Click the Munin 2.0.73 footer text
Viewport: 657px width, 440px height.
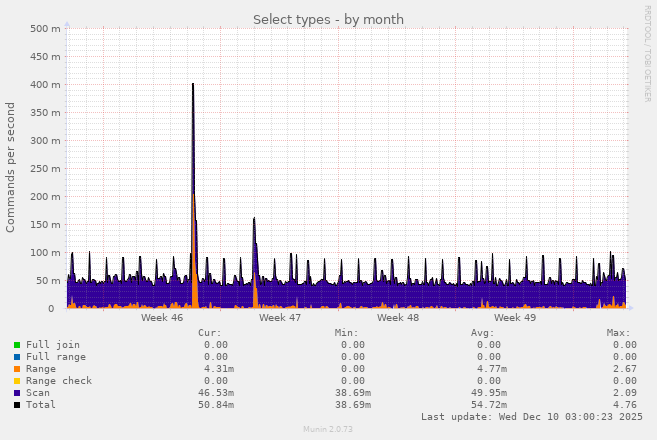click(x=328, y=429)
